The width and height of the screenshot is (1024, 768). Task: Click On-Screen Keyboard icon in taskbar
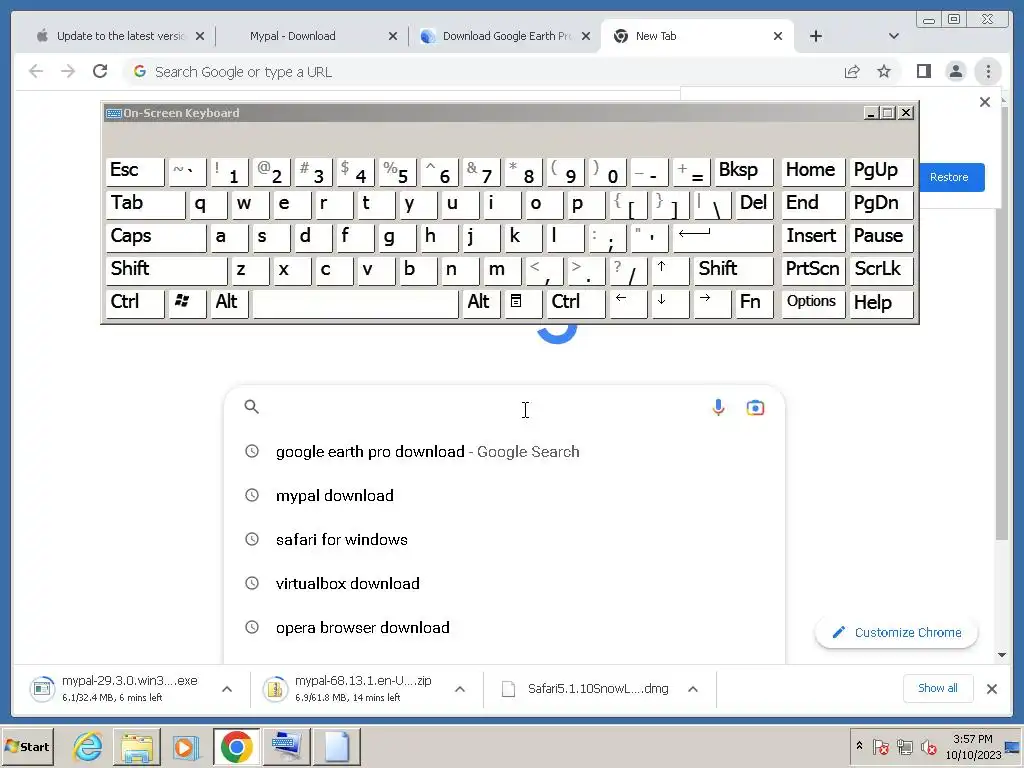[286, 746]
